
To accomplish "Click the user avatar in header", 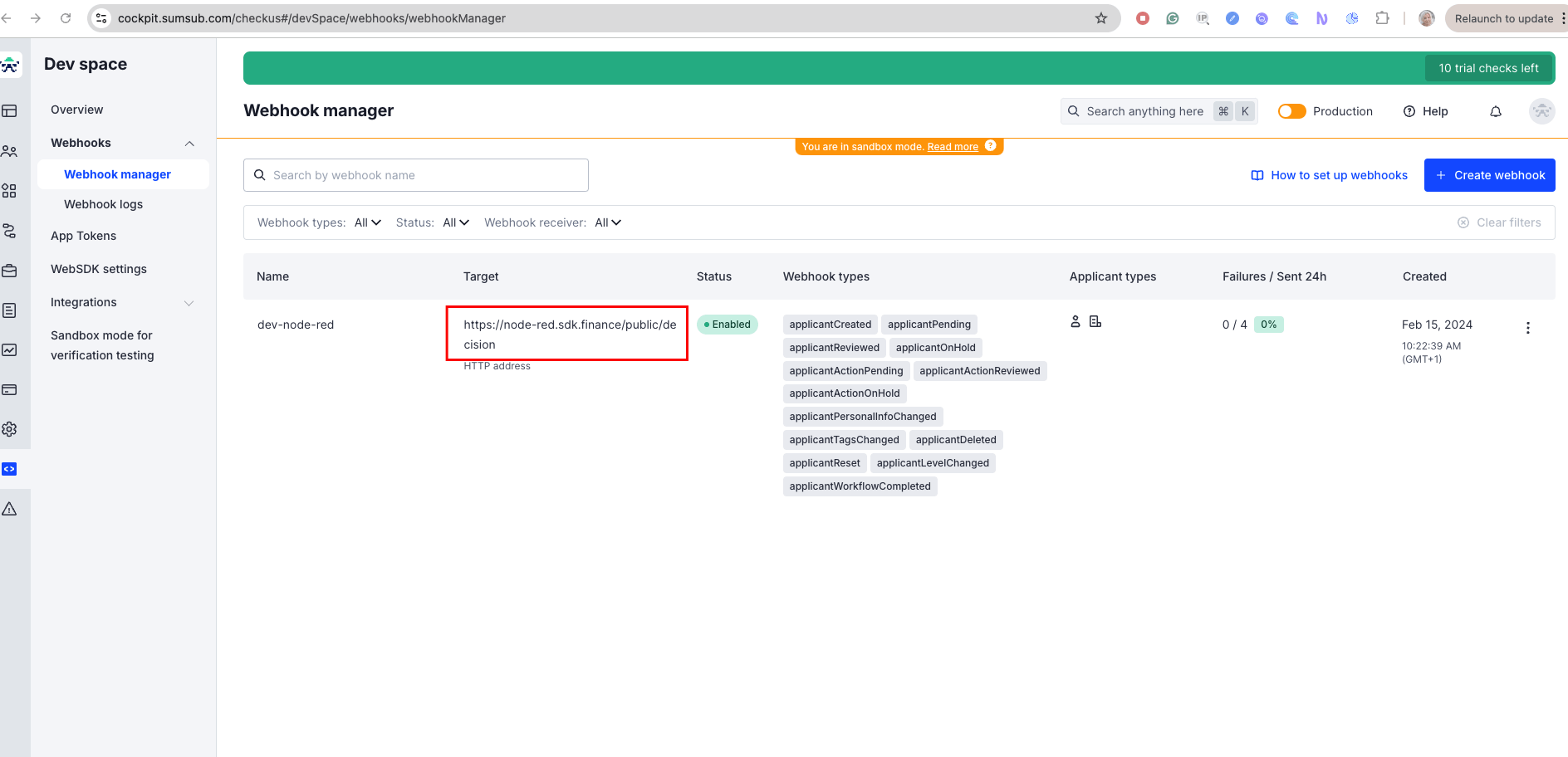I will pyautogui.click(x=1541, y=111).
